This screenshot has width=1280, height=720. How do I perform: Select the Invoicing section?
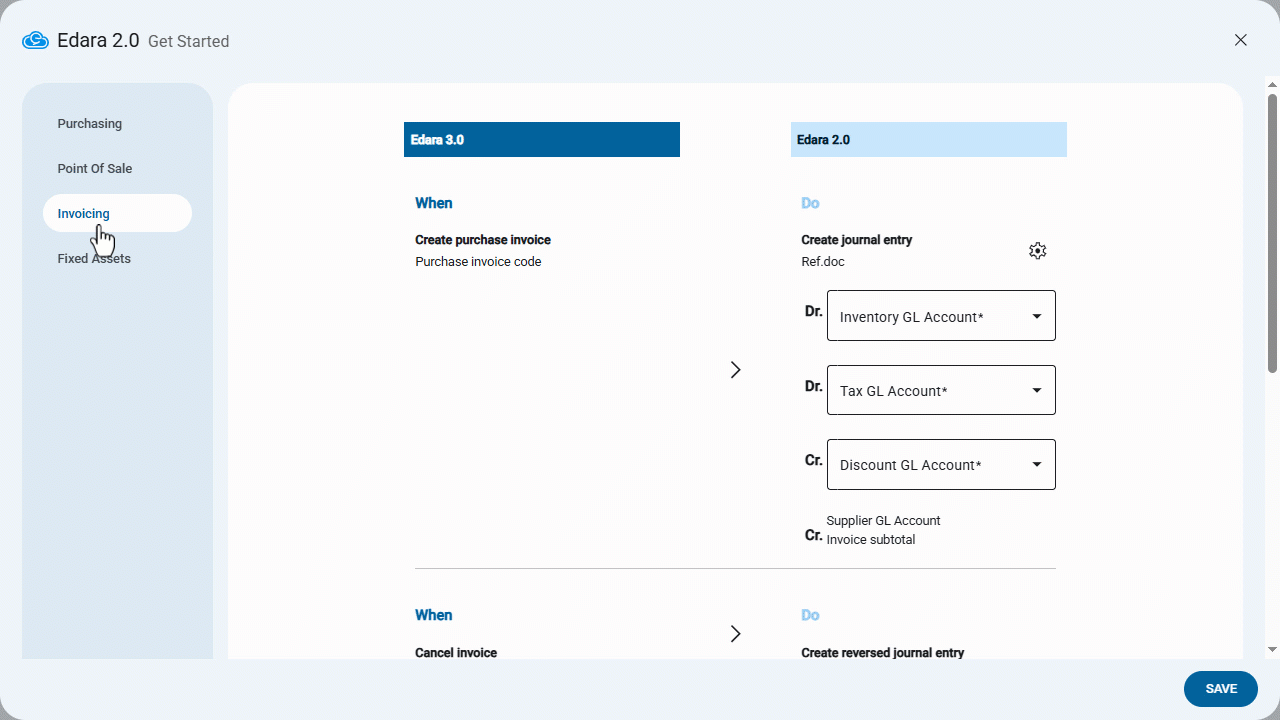point(117,213)
